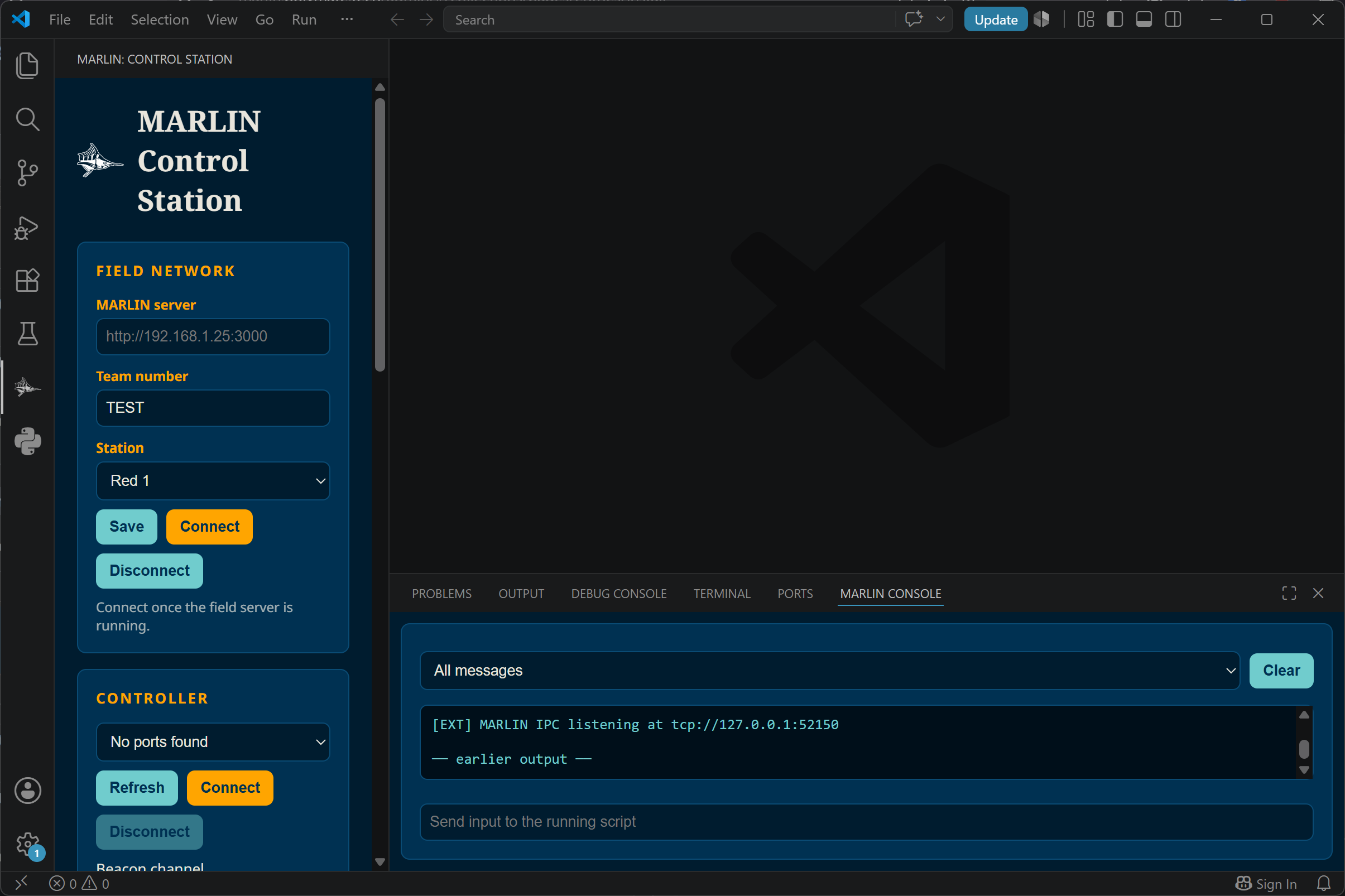Image resolution: width=1345 pixels, height=896 pixels.
Task: Open the Selection menu
Action: 160,20
